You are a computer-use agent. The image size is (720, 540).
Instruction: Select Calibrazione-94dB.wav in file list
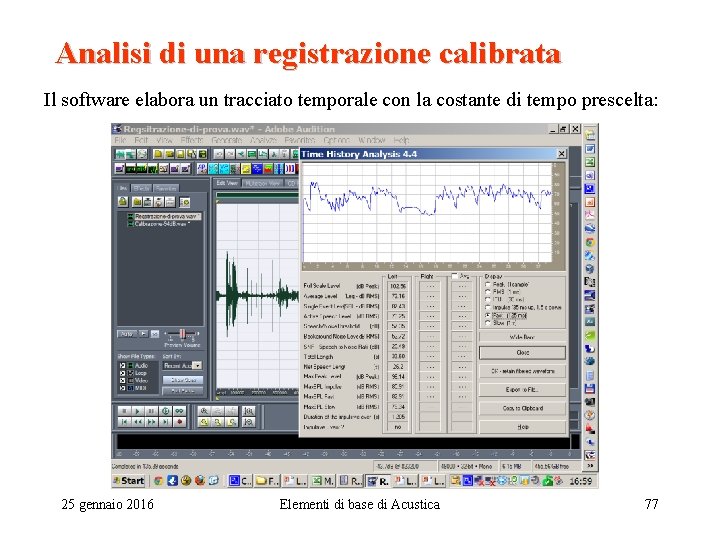click(161, 224)
